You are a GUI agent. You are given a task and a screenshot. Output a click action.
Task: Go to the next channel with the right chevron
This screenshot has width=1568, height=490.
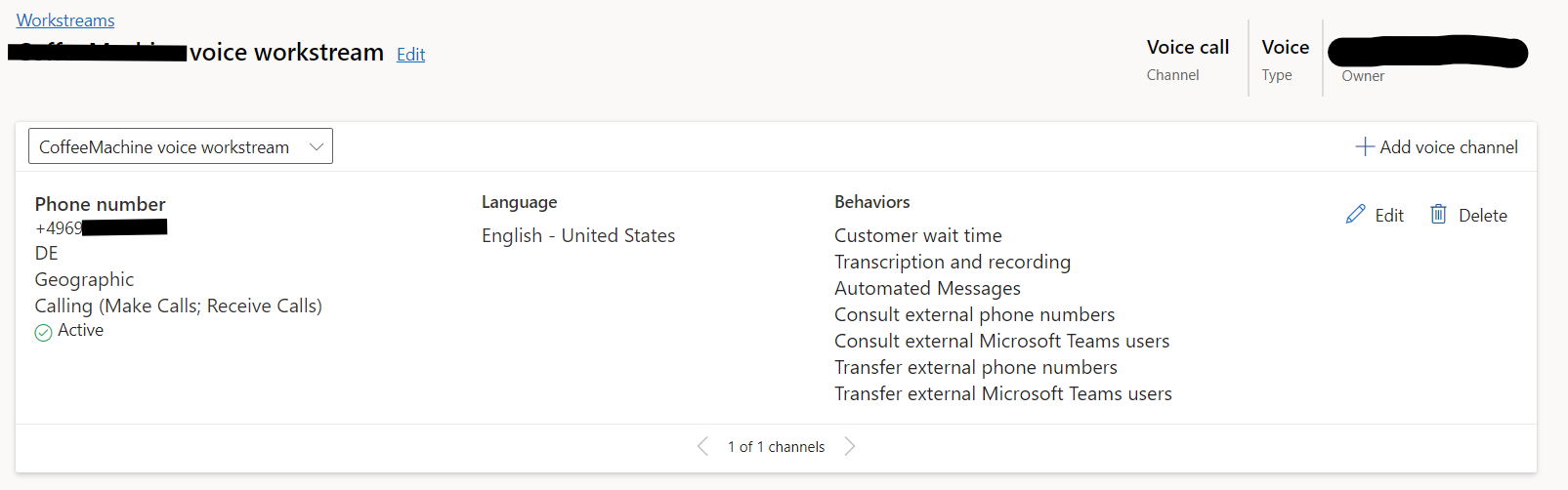pyautogui.click(x=850, y=446)
